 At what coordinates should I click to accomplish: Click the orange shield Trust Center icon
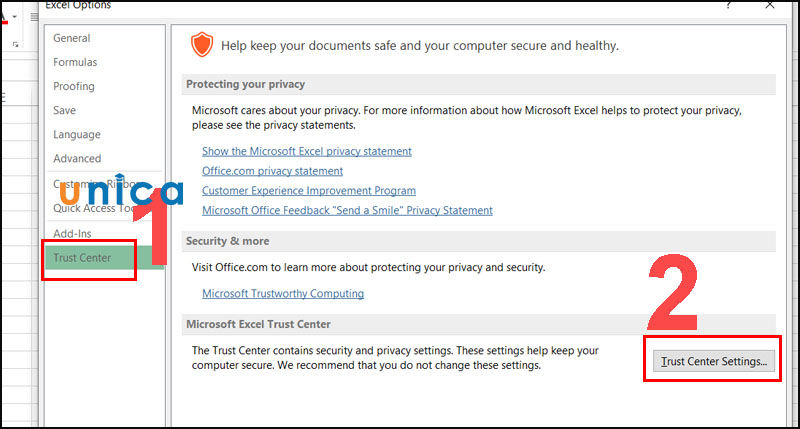(x=203, y=45)
